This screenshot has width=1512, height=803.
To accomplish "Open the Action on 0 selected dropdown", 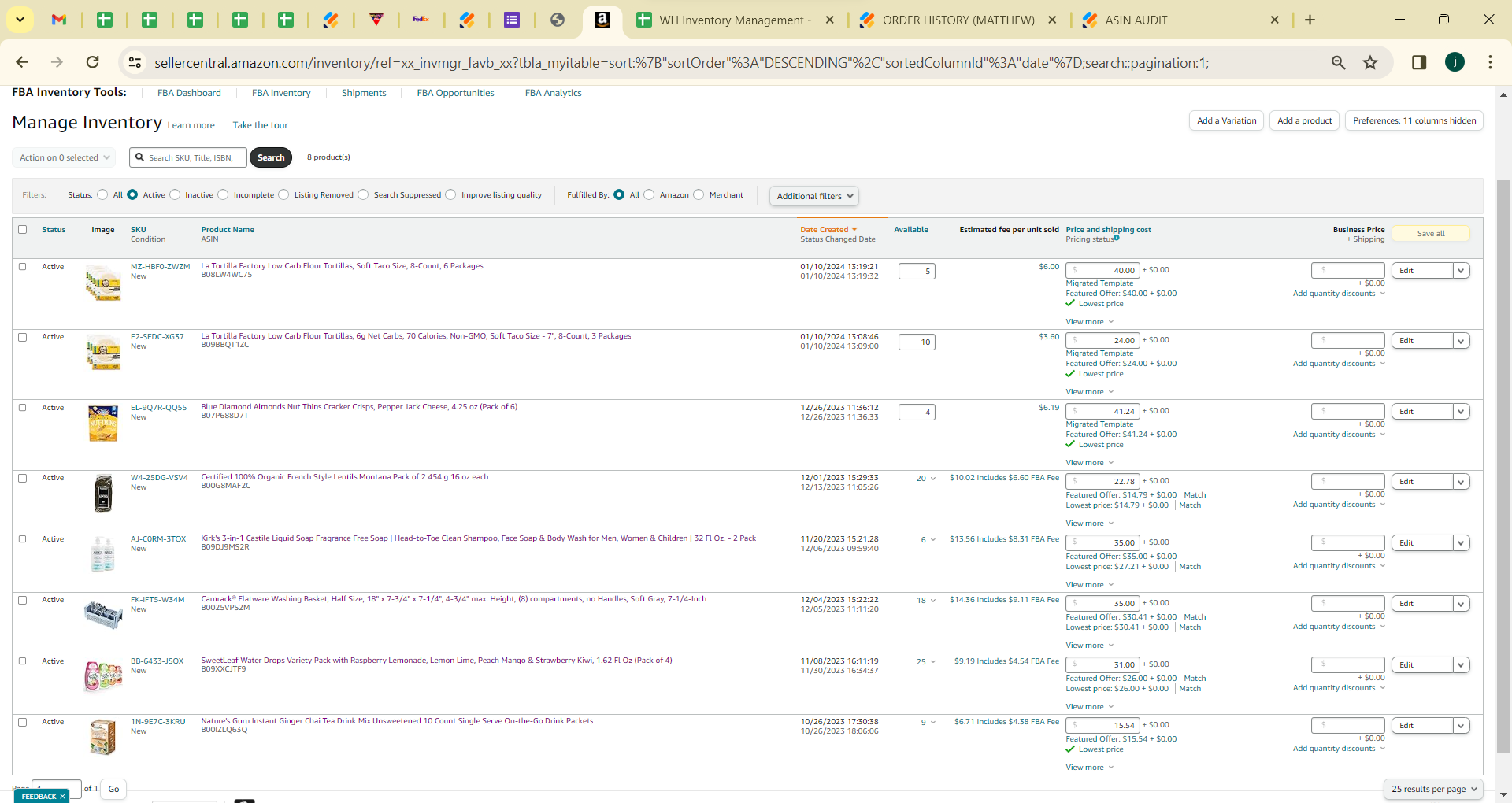I will click(64, 157).
